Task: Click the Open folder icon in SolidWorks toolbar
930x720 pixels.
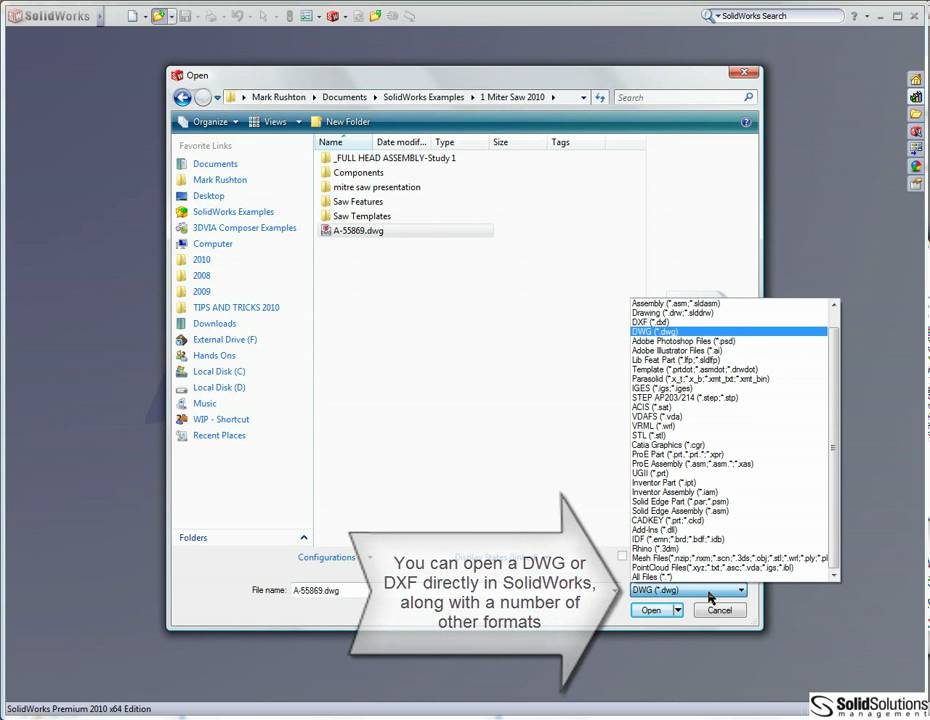Action: pyautogui.click(x=158, y=16)
